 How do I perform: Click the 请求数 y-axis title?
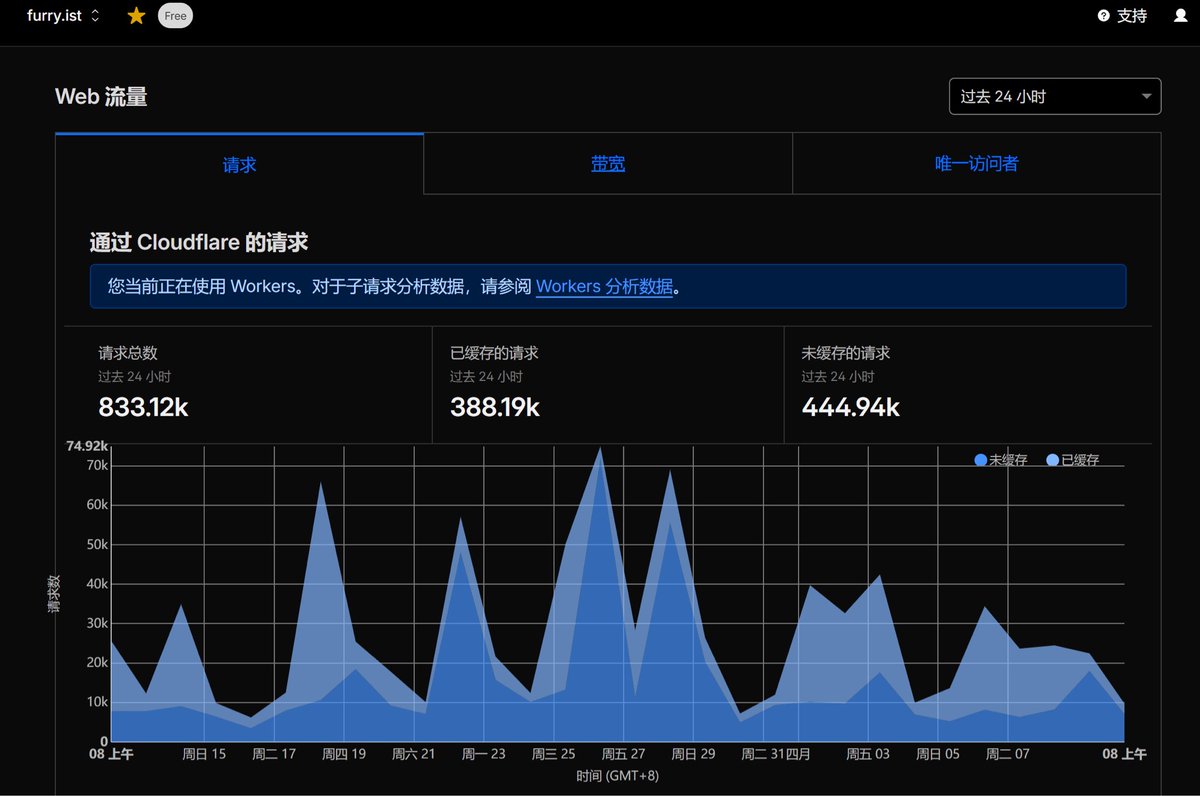tap(55, 593)
